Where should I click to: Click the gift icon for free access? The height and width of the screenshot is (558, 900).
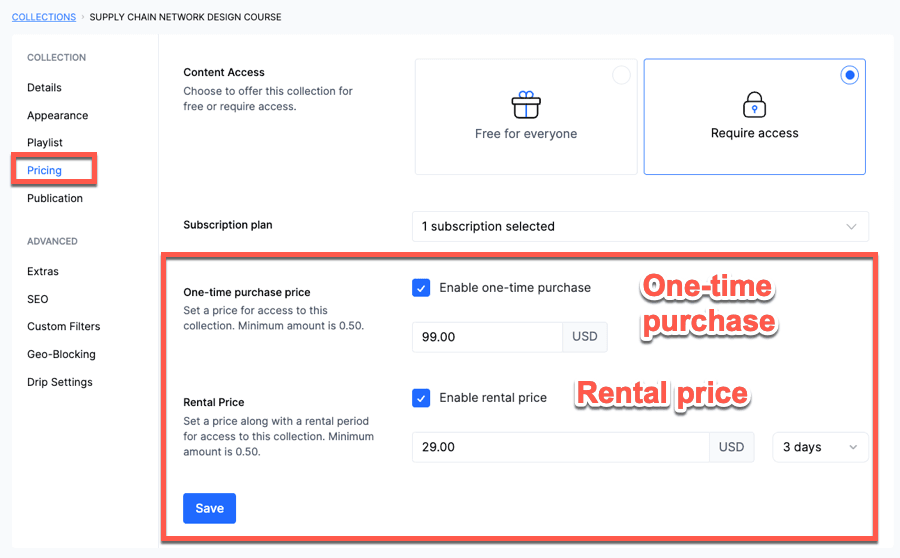(x=526, y=104)
